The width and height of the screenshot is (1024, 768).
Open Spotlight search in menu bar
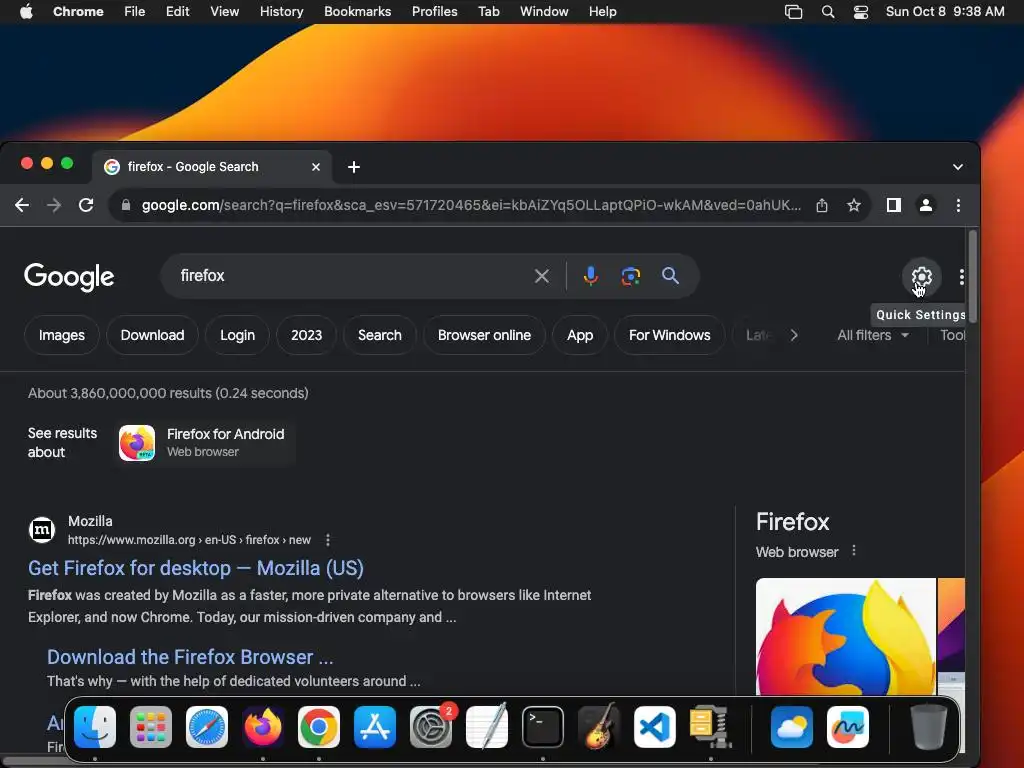pyautogui.click(x=827, y=12)
